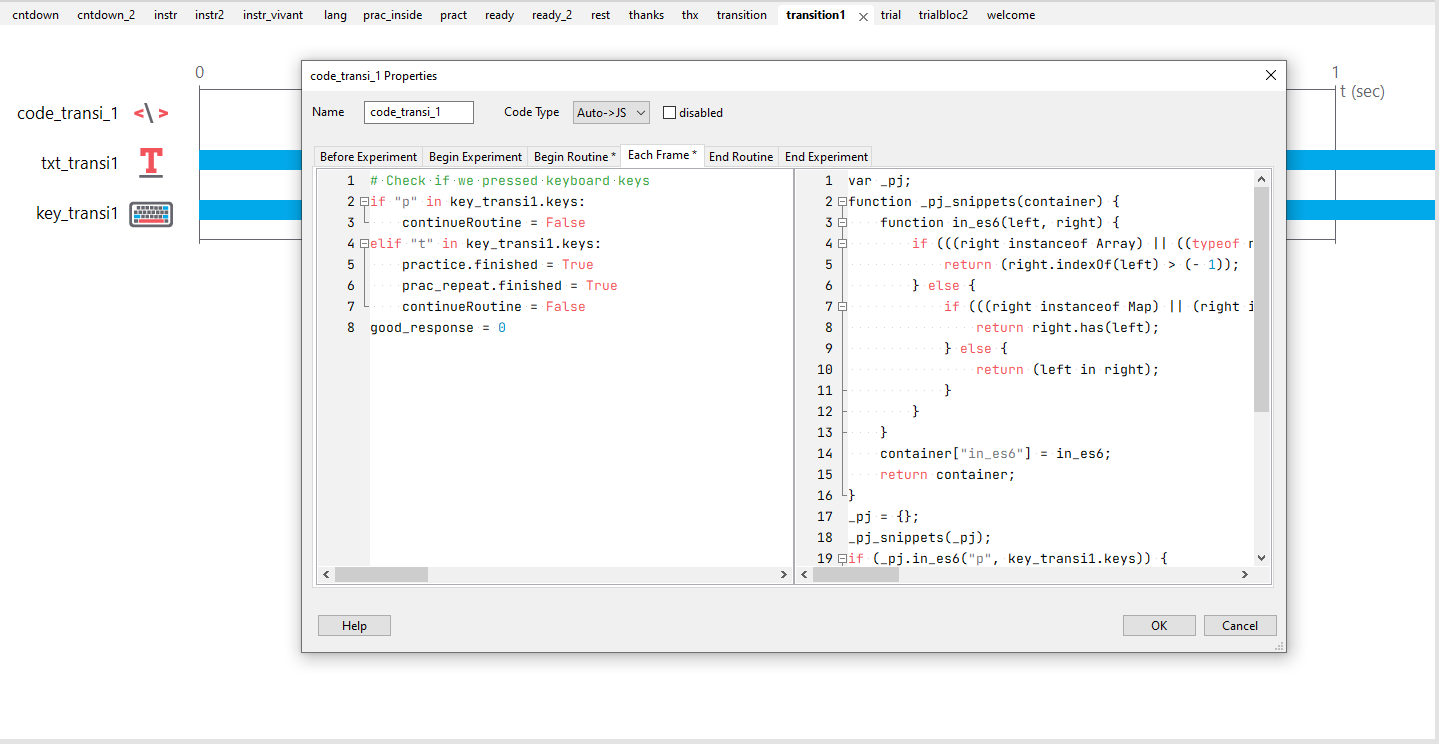
Task: Open the thx routine tab
Action: [x=691, y=15]
